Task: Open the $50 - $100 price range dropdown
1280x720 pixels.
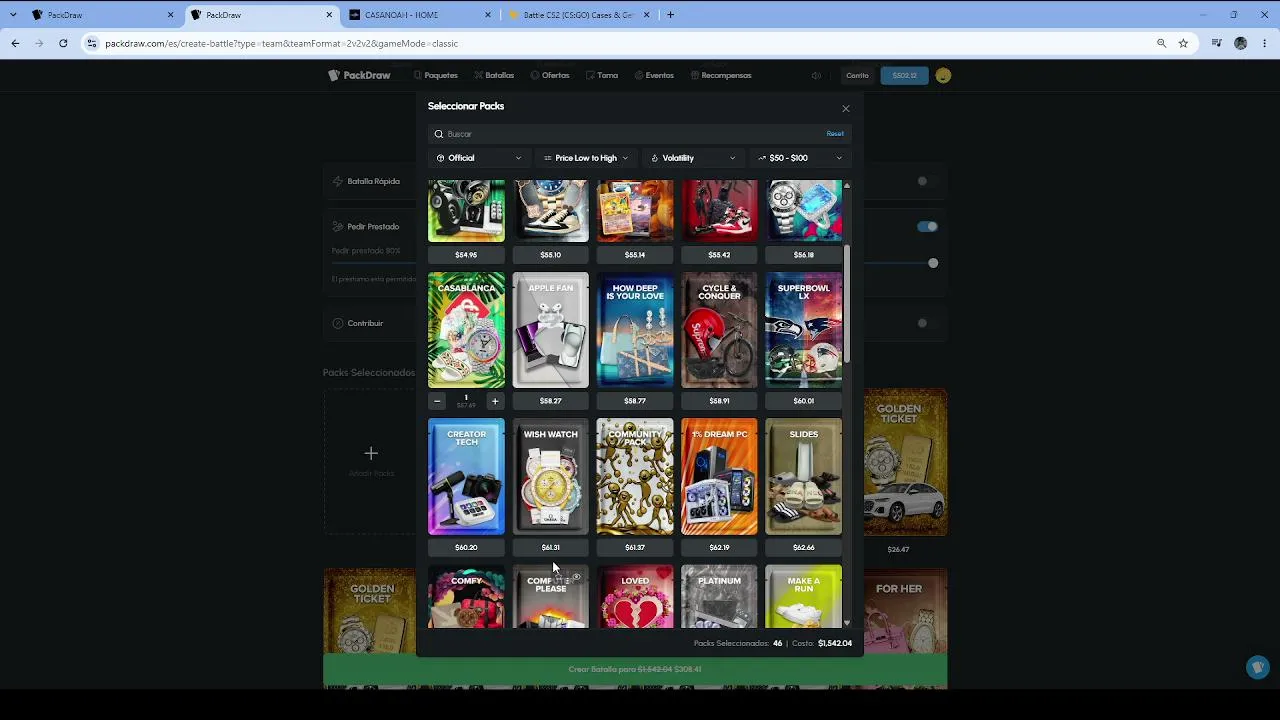Action: pos(800,158)
